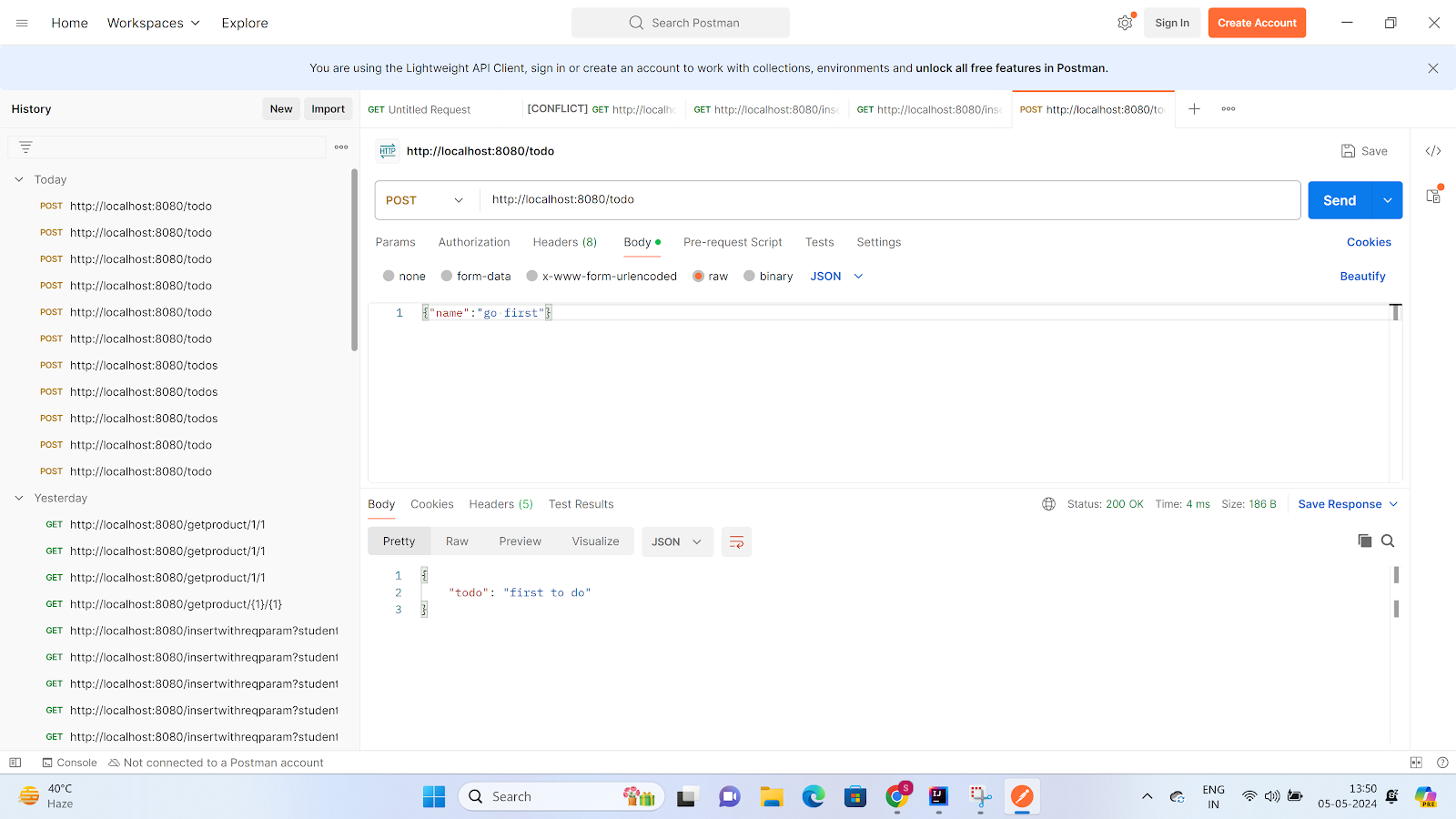Switch to the Params tab
This screenshot has width=1456, height=819.
(395, 242)
